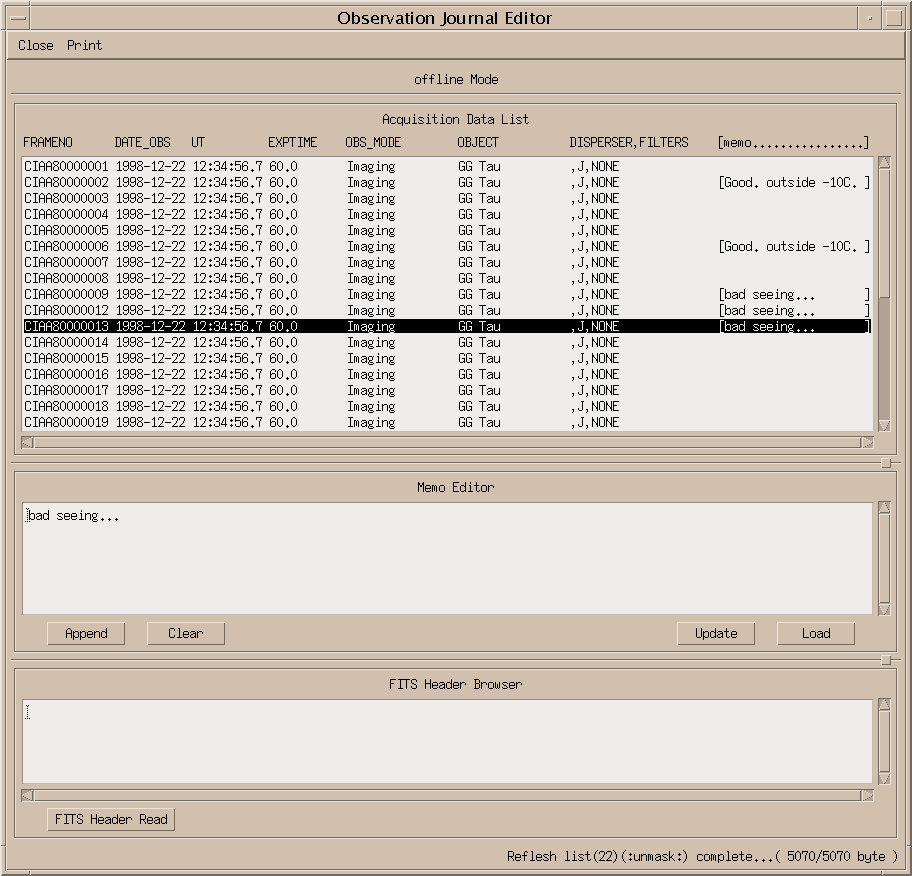Click the Load button

pyautogui.click(x=816, y=633)
